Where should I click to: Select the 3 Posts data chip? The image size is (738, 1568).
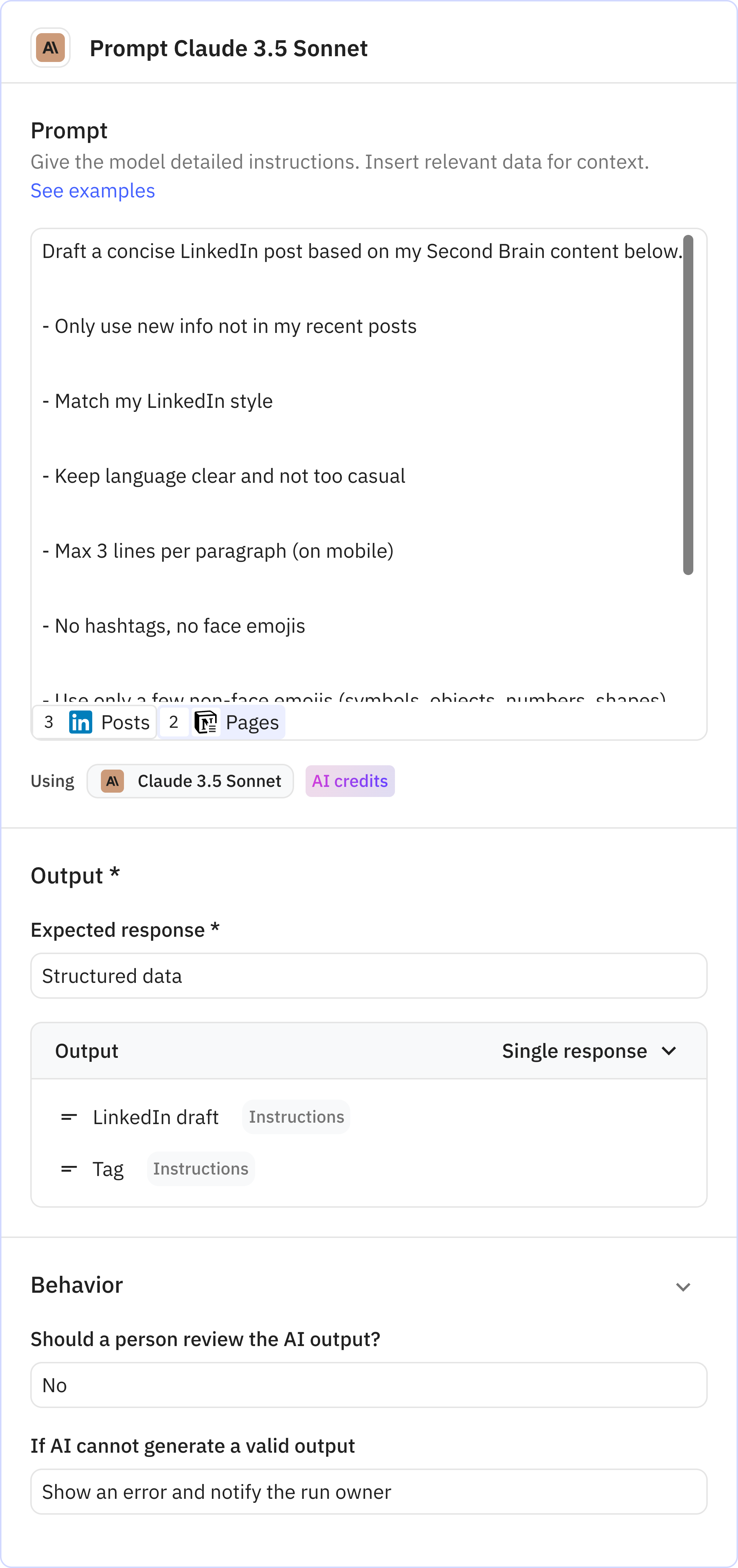tap(95, 722)
